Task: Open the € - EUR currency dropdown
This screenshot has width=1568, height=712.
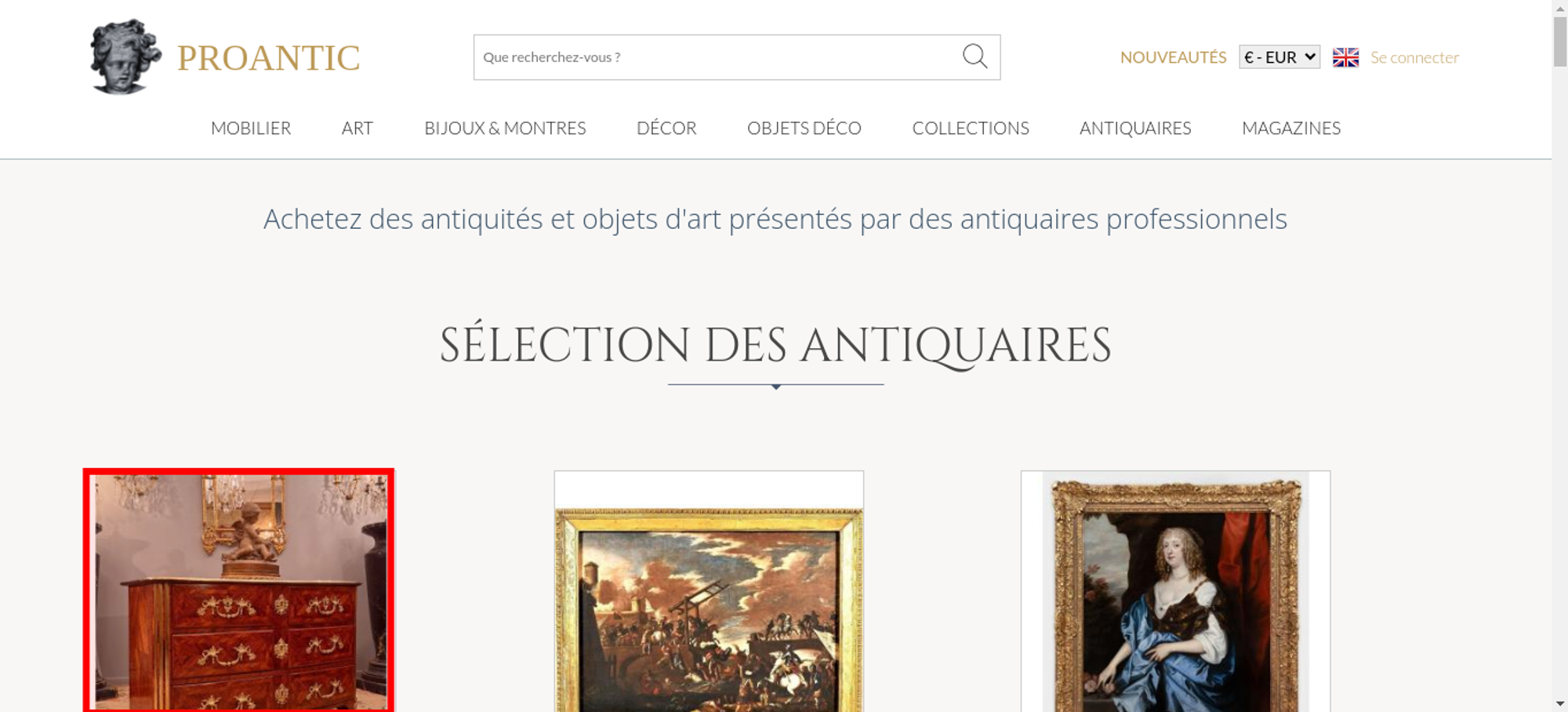Action: coord(1279,57)
